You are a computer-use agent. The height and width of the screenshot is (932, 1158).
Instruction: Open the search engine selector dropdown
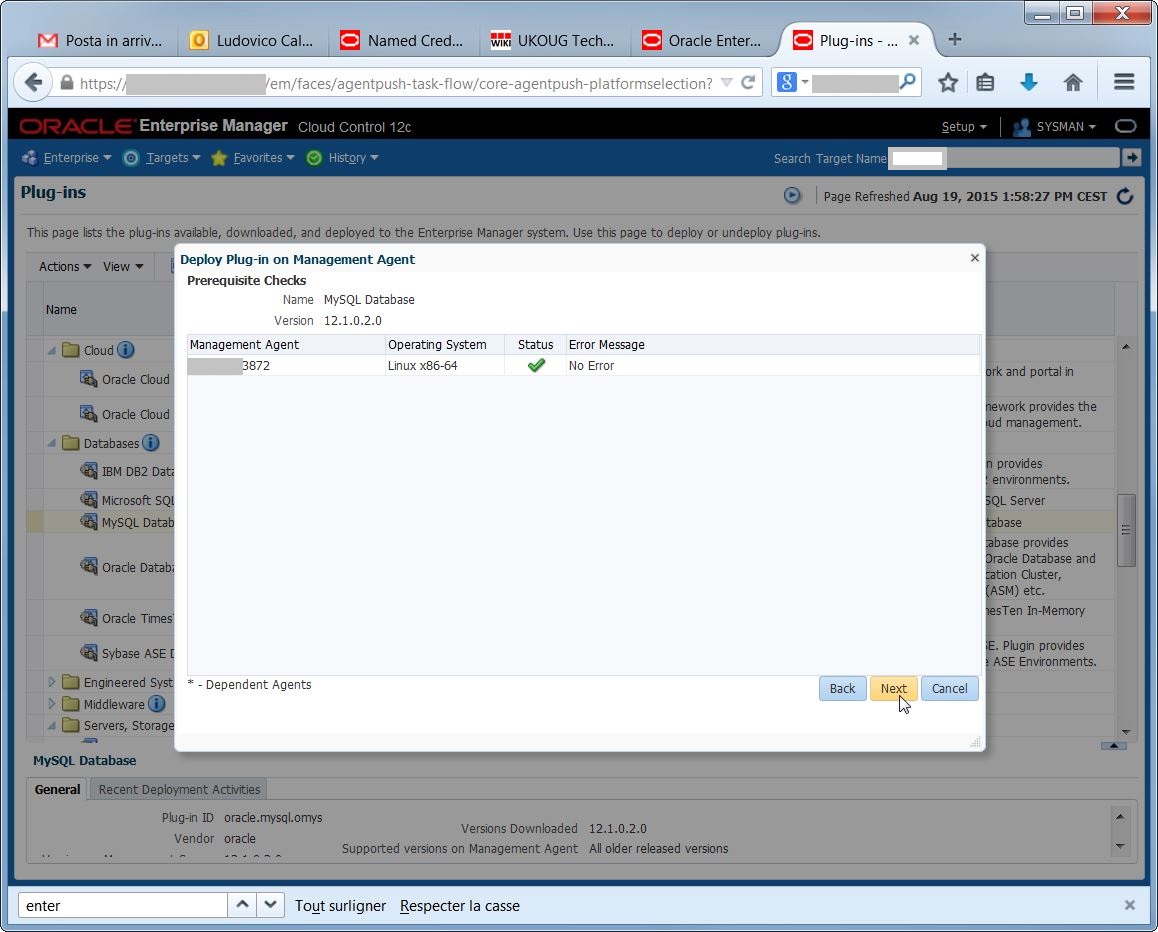click(x=805, y=82)
